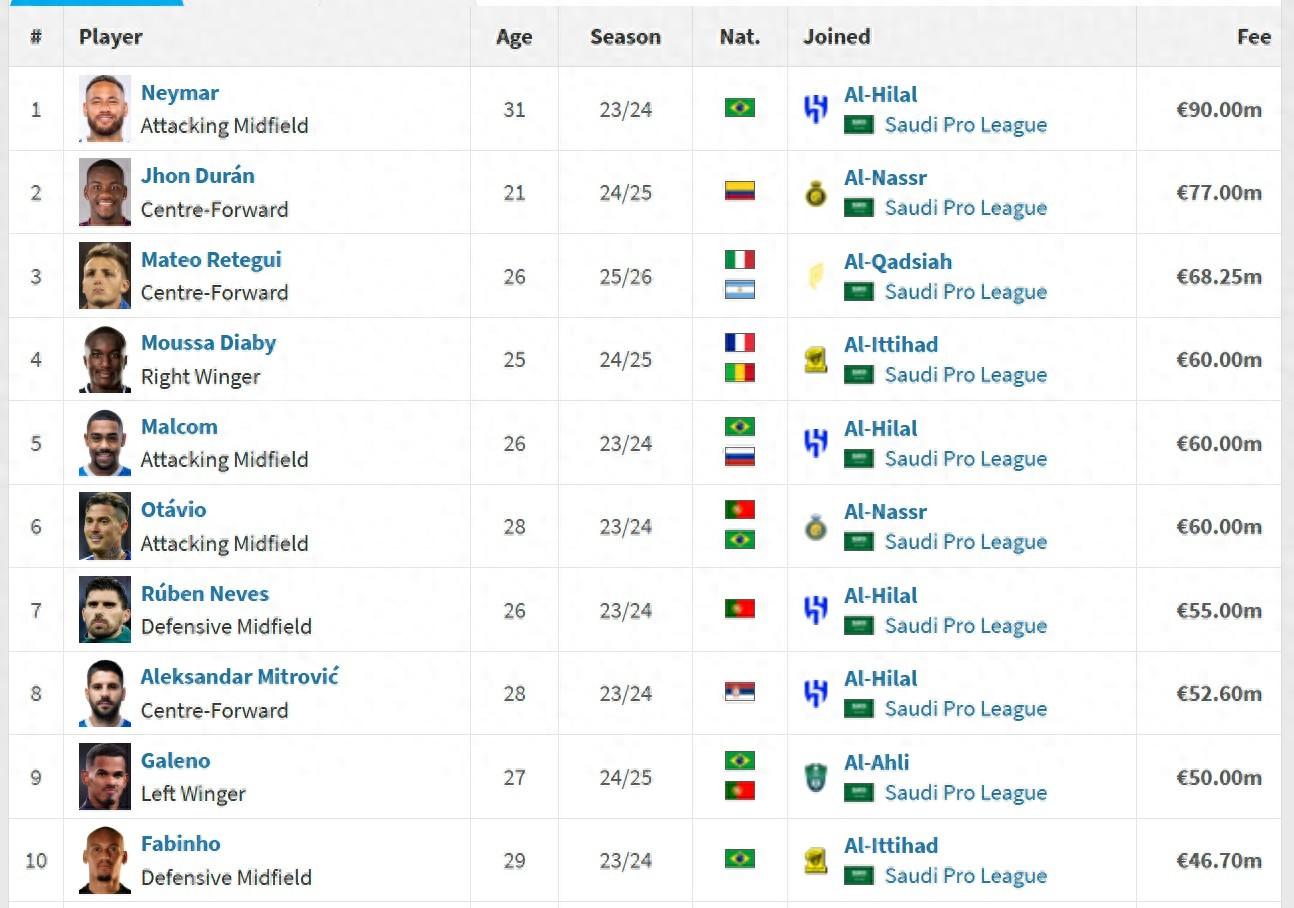Select the Al-Ahli crest in Galeno's row
This screenshot has height=908, width=1294.
[x=816, y=777]
